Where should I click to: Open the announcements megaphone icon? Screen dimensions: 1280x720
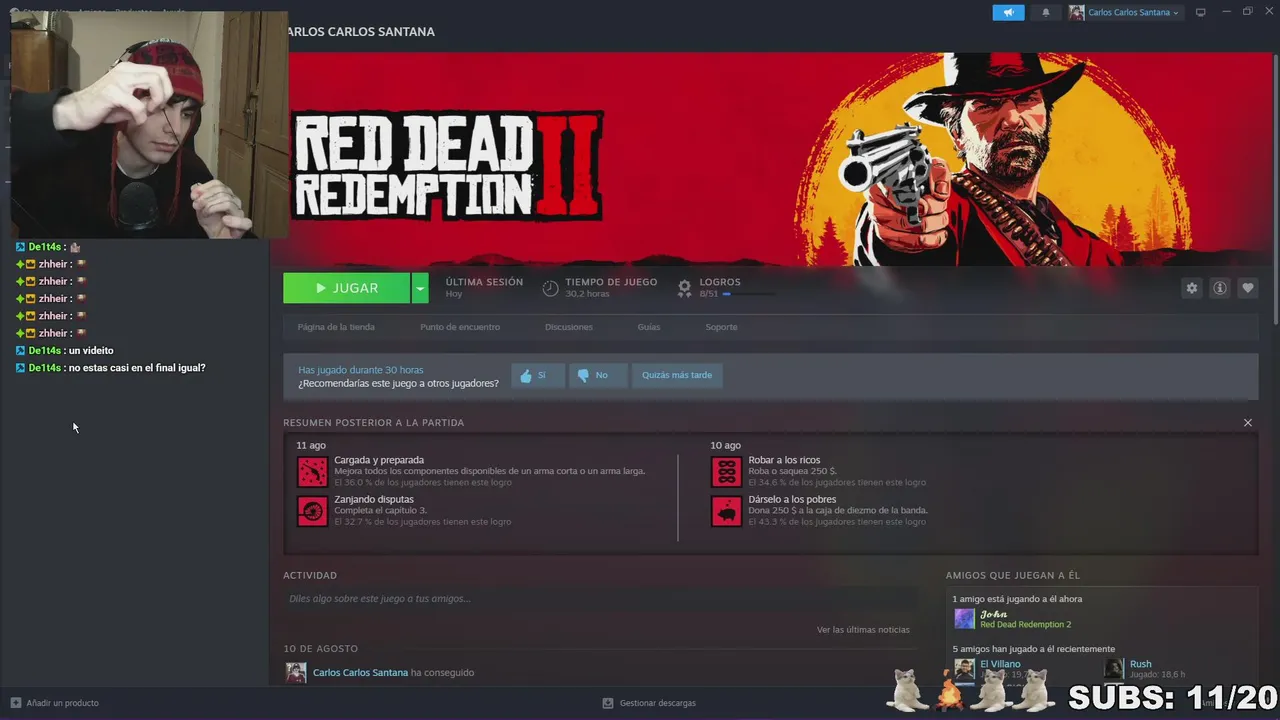1008,12
